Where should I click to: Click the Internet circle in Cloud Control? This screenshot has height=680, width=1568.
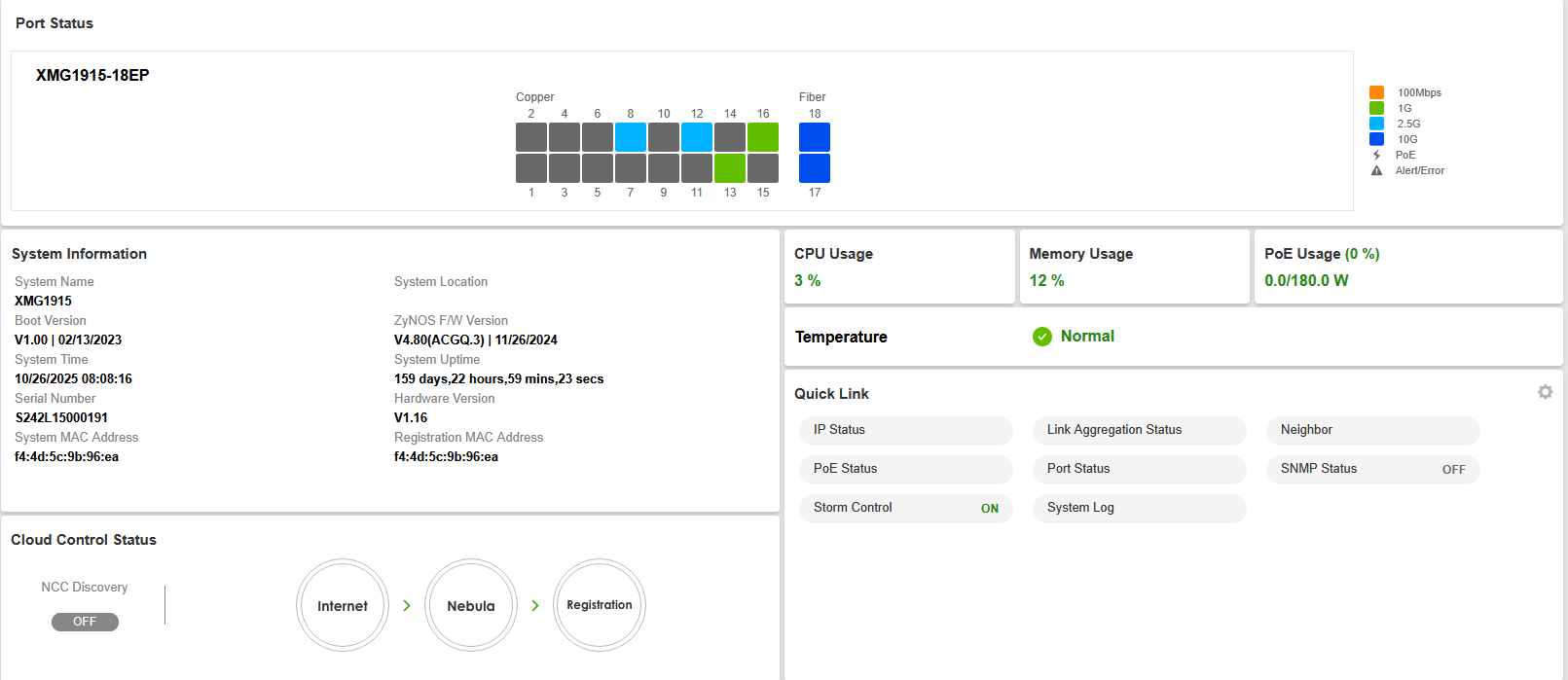(x=343, y=605)
